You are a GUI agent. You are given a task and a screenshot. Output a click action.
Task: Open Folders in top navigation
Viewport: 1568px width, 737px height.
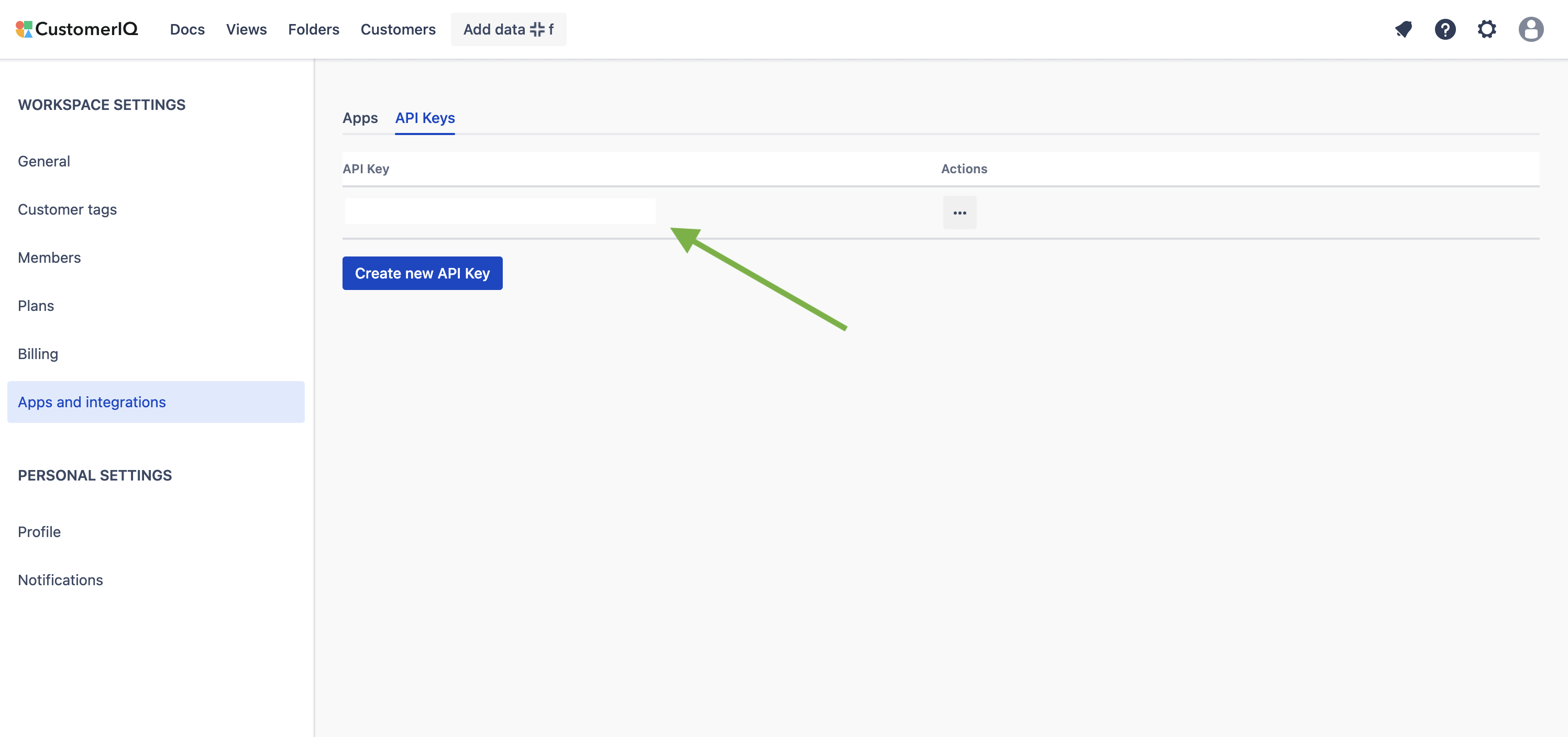click(x=314, y=29)
